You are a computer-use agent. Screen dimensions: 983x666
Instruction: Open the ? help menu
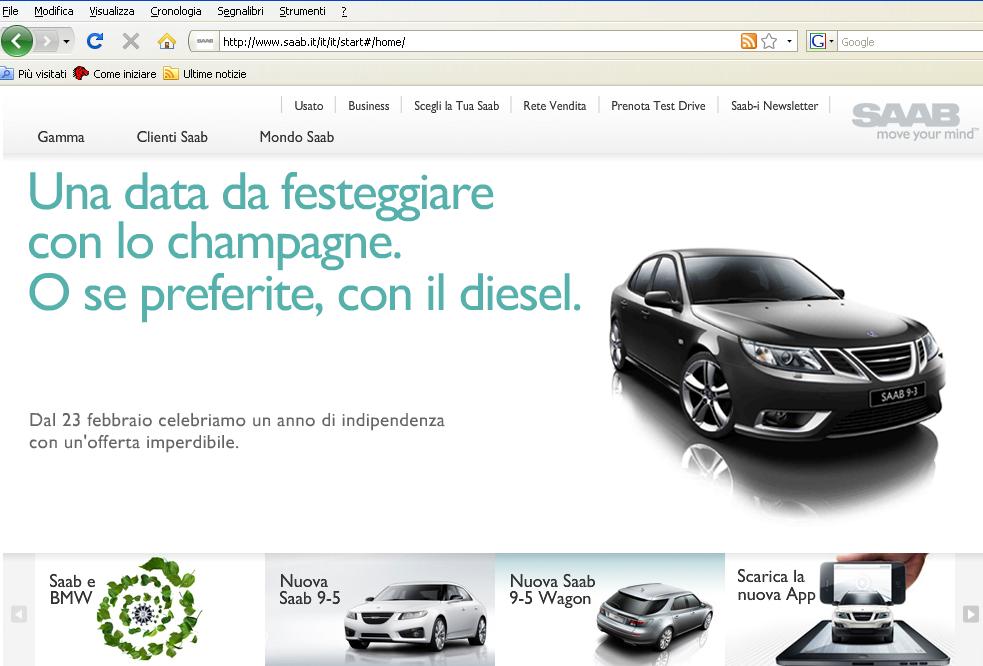click(x=344, y=11)
